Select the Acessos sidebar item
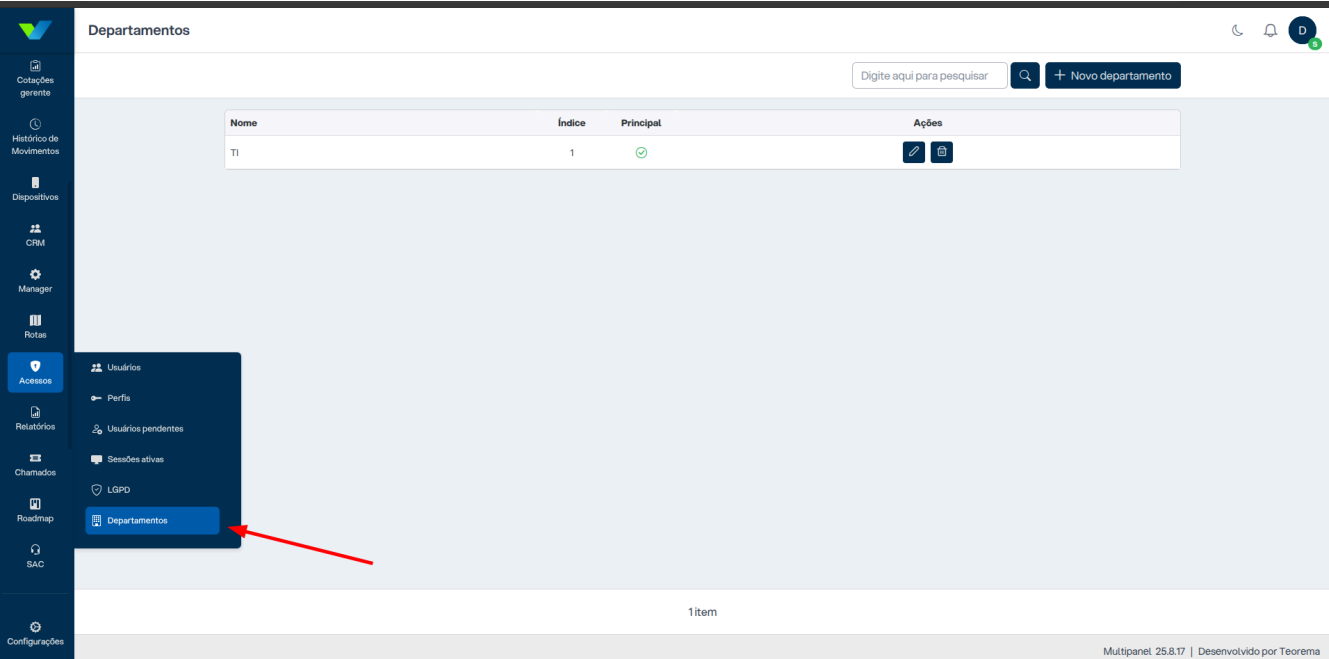Viewport: 1329px width, 659px height. tap(35, 373)
